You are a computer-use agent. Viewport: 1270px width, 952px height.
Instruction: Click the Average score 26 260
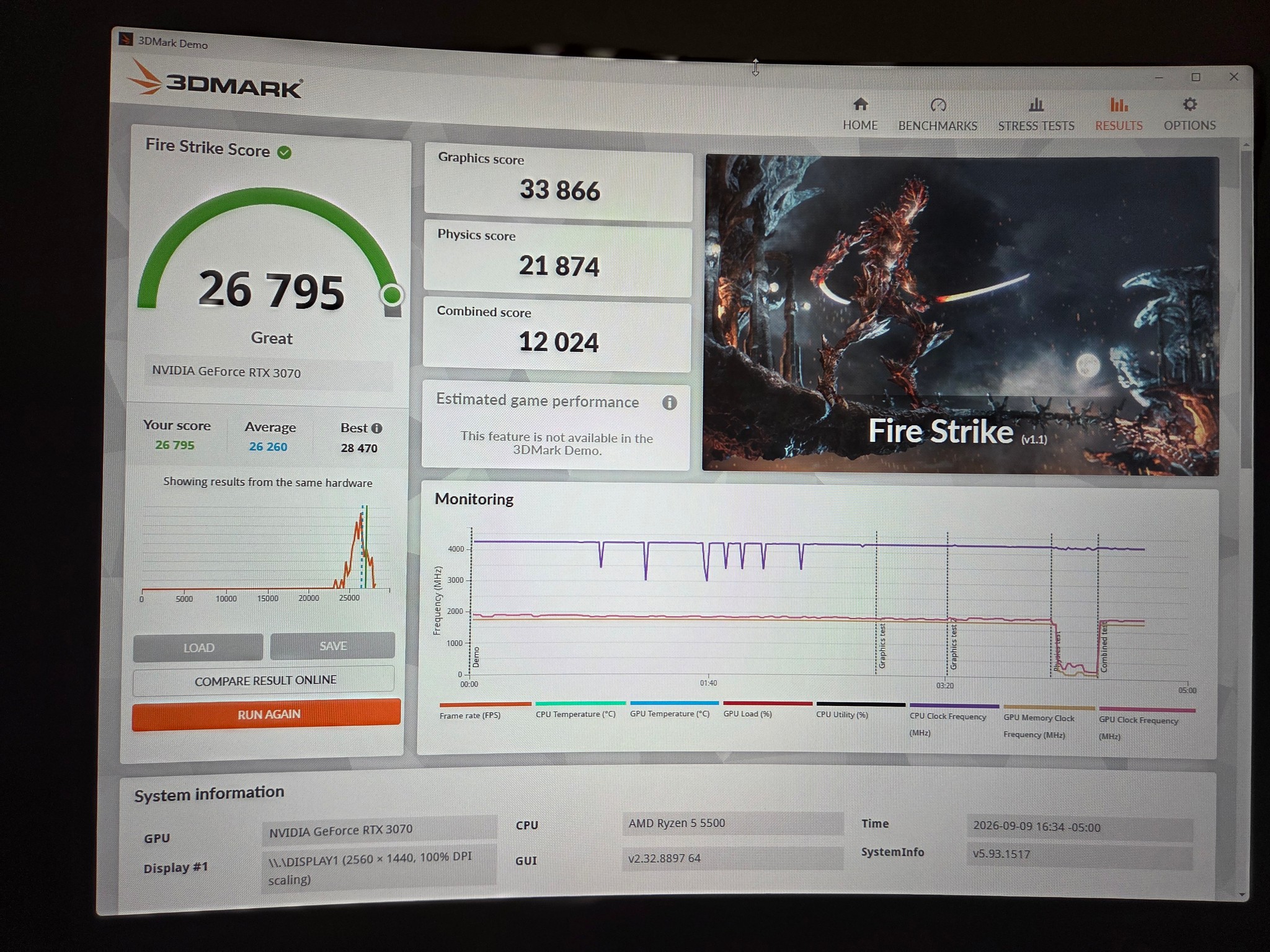(x=268, y=447)
